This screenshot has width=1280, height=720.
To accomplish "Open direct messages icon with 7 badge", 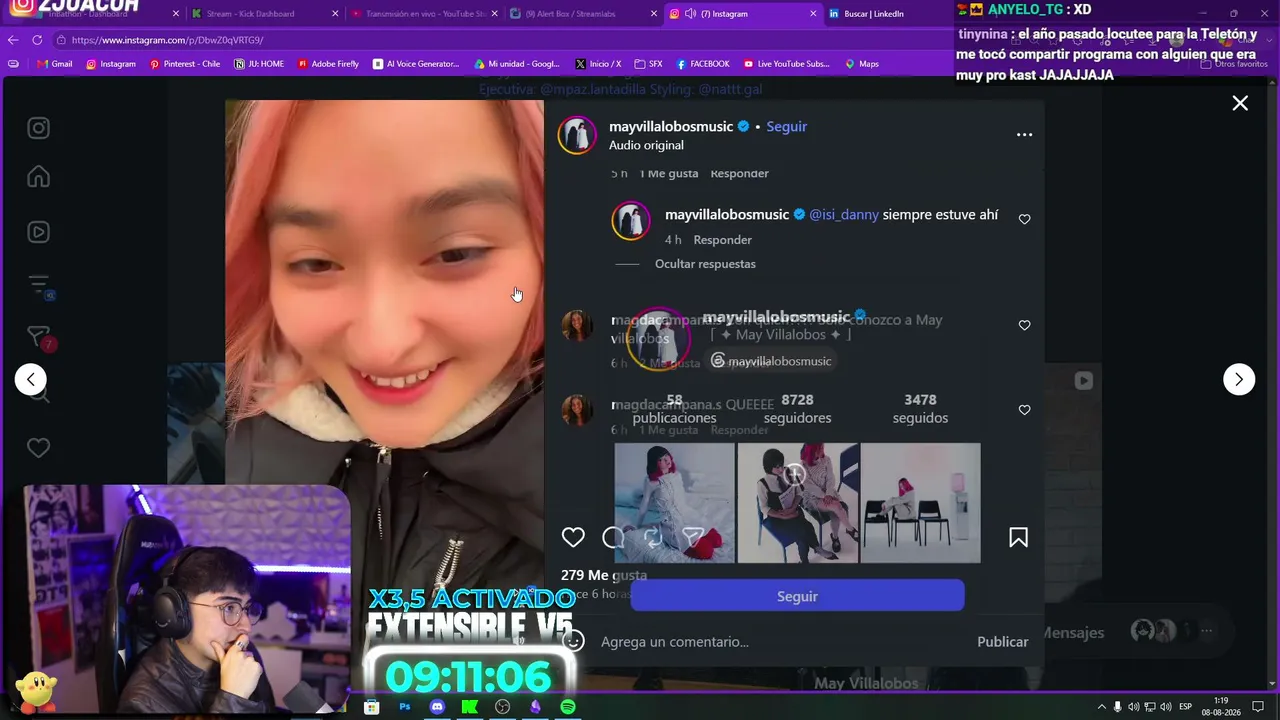I will coord(38,337).
